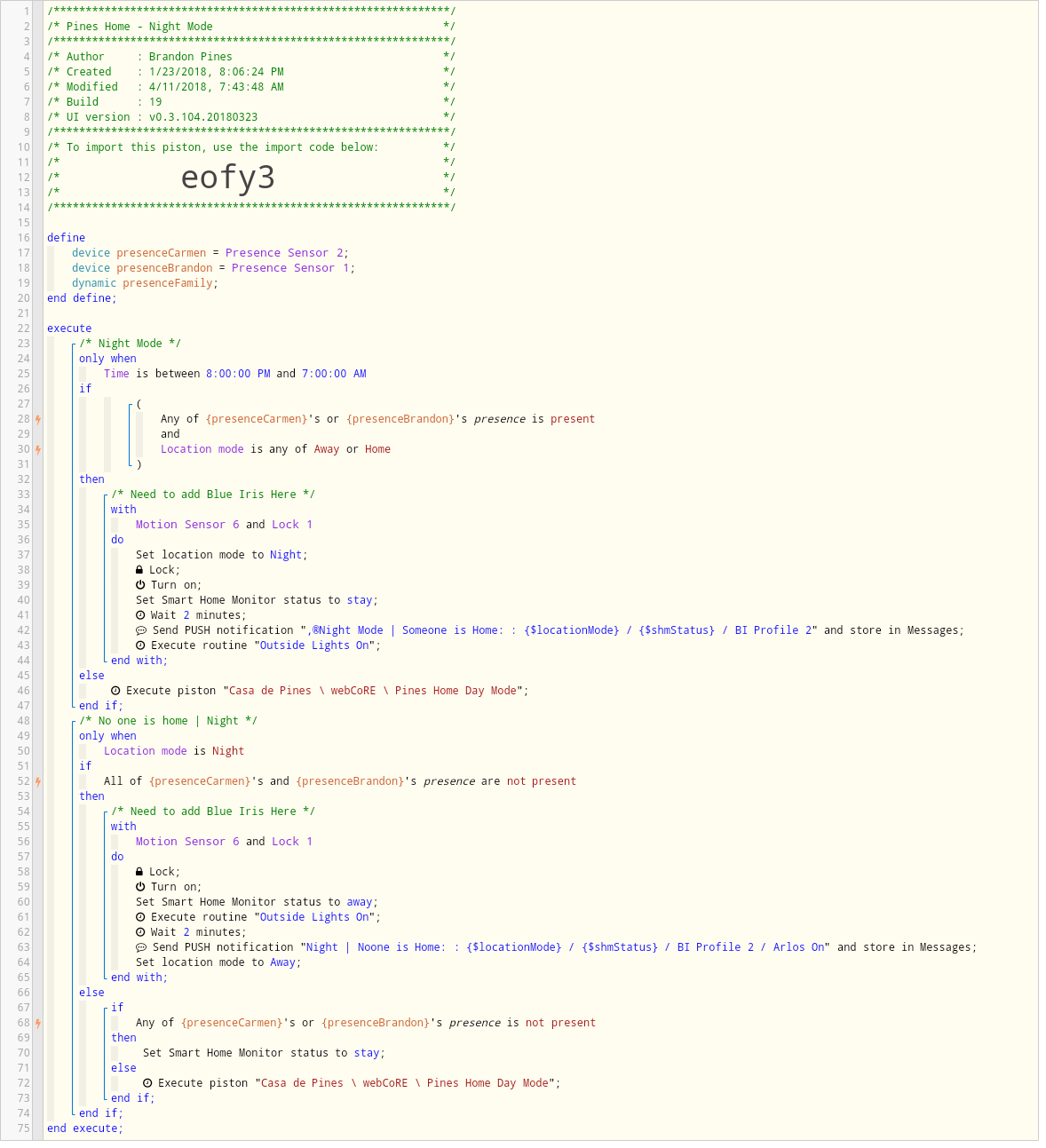The height and width of the screenshot is (1148, 1046).
Task: Click the icon before Execute piston on line 46
Action: [115, 691]
